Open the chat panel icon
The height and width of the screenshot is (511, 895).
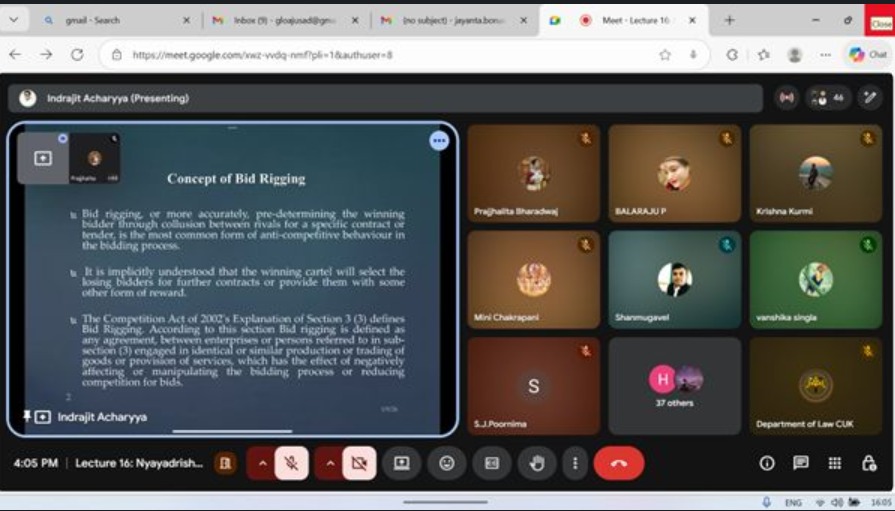[x=801, y=463]
